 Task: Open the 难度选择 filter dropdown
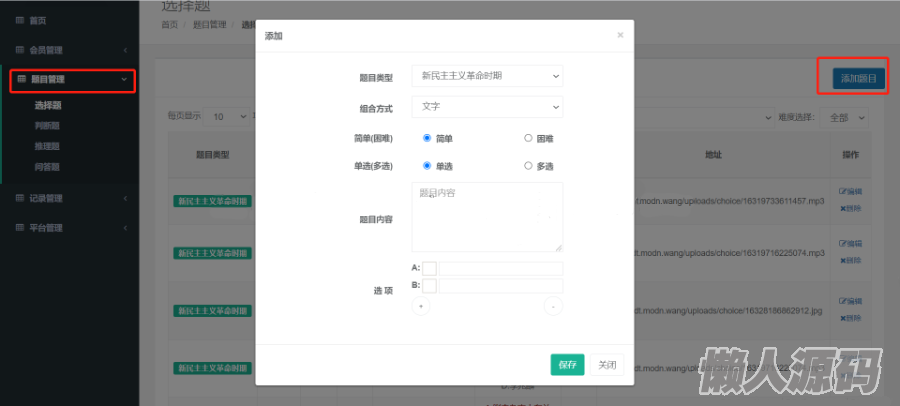point(846,117)
